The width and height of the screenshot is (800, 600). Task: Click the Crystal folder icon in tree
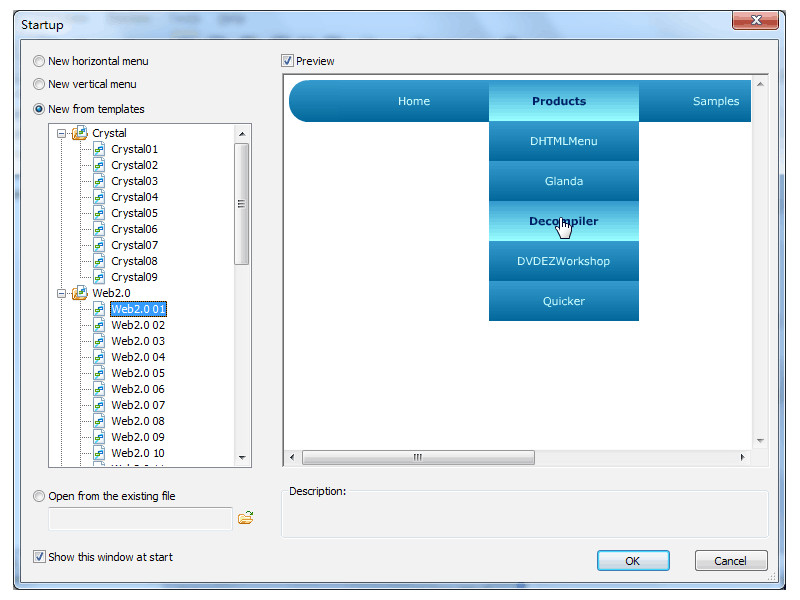click(x=80, y=133)
